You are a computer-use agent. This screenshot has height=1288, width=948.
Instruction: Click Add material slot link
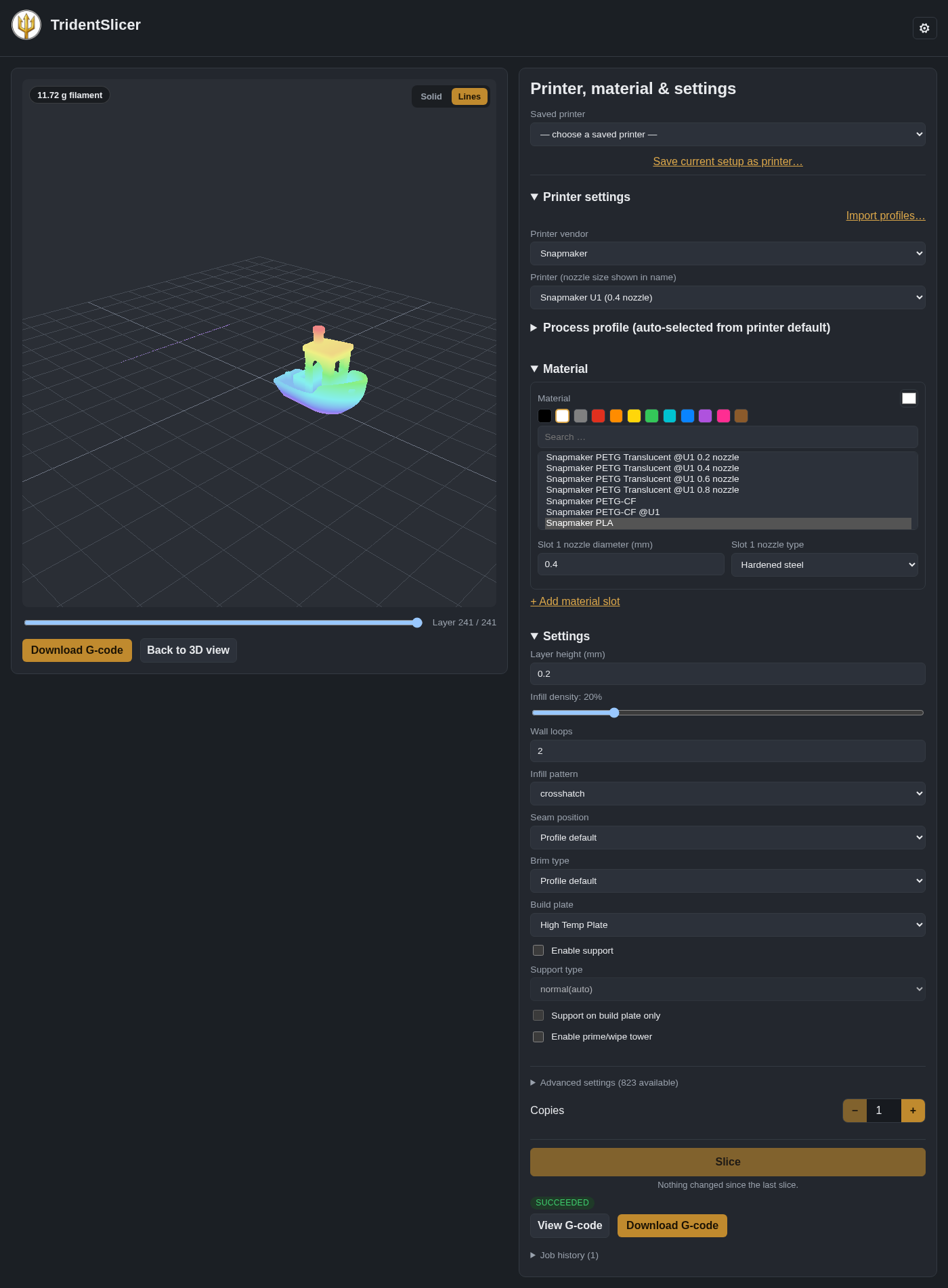[x=575, y=602]
